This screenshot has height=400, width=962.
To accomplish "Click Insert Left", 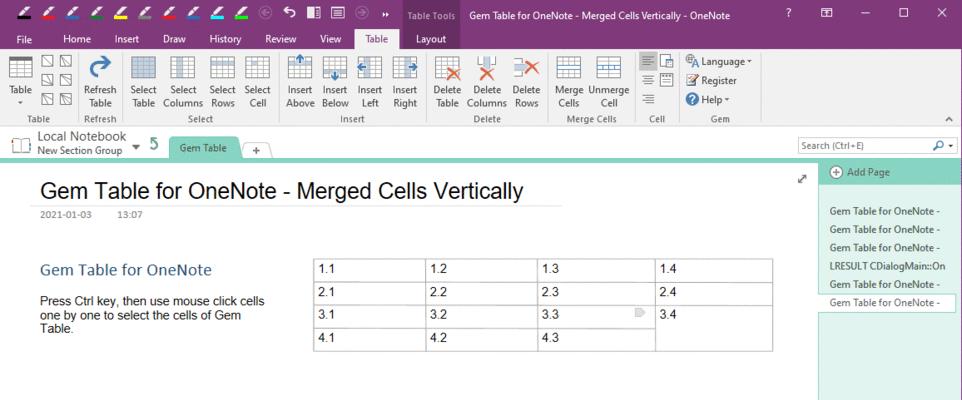I will 370,81.
